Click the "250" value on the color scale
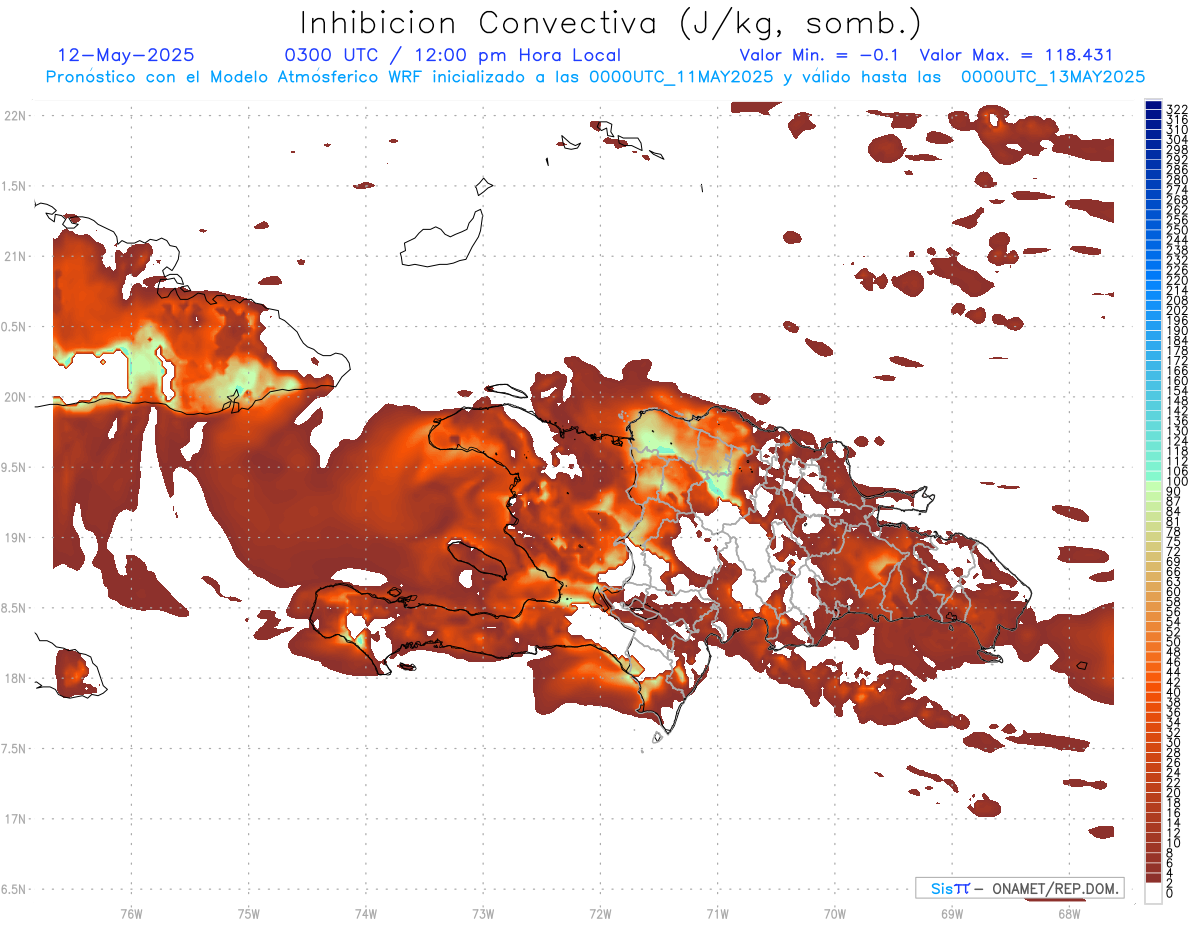This screenshot has width=1200, height=927. (x=1177, y=230)
